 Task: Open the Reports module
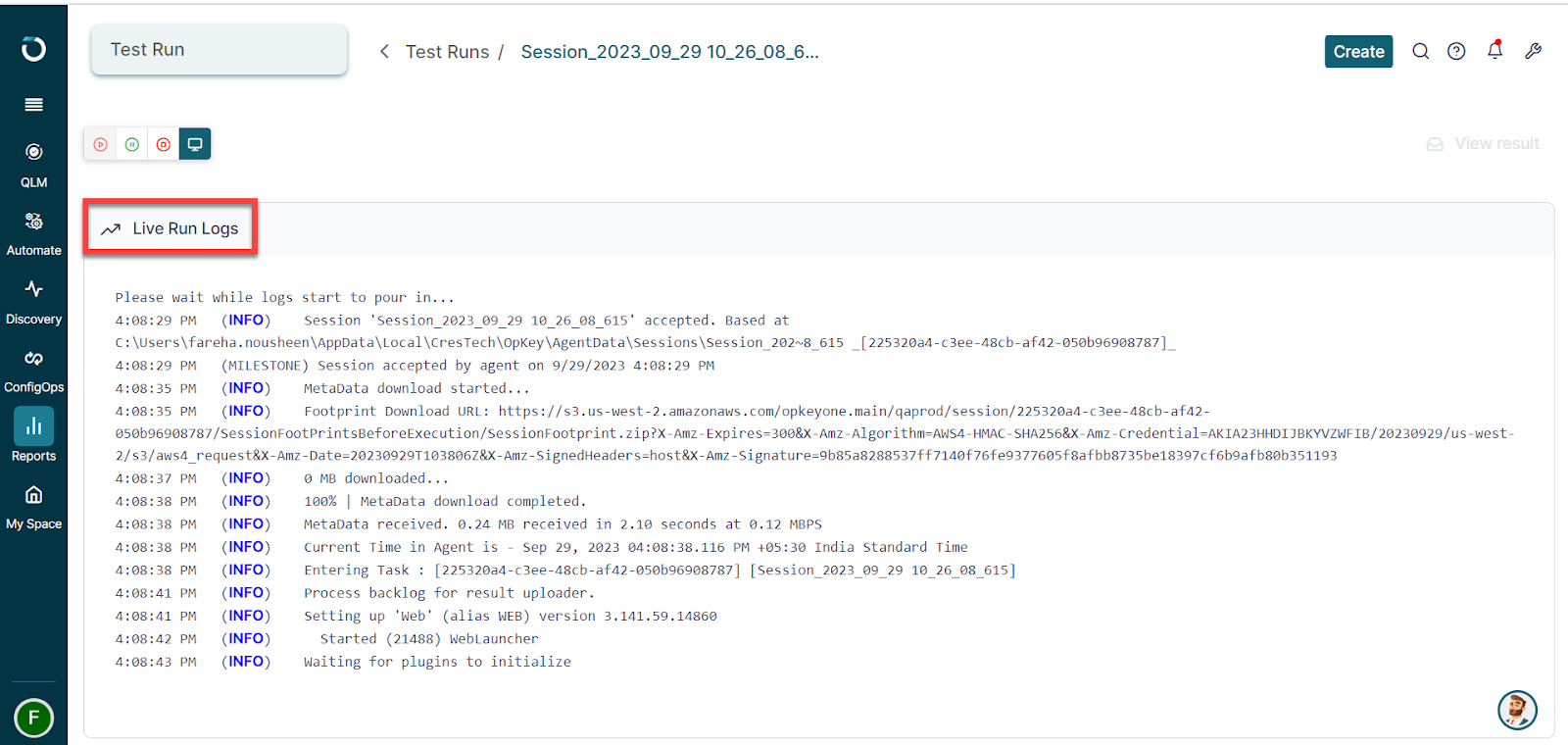click(x=33, y=436)
